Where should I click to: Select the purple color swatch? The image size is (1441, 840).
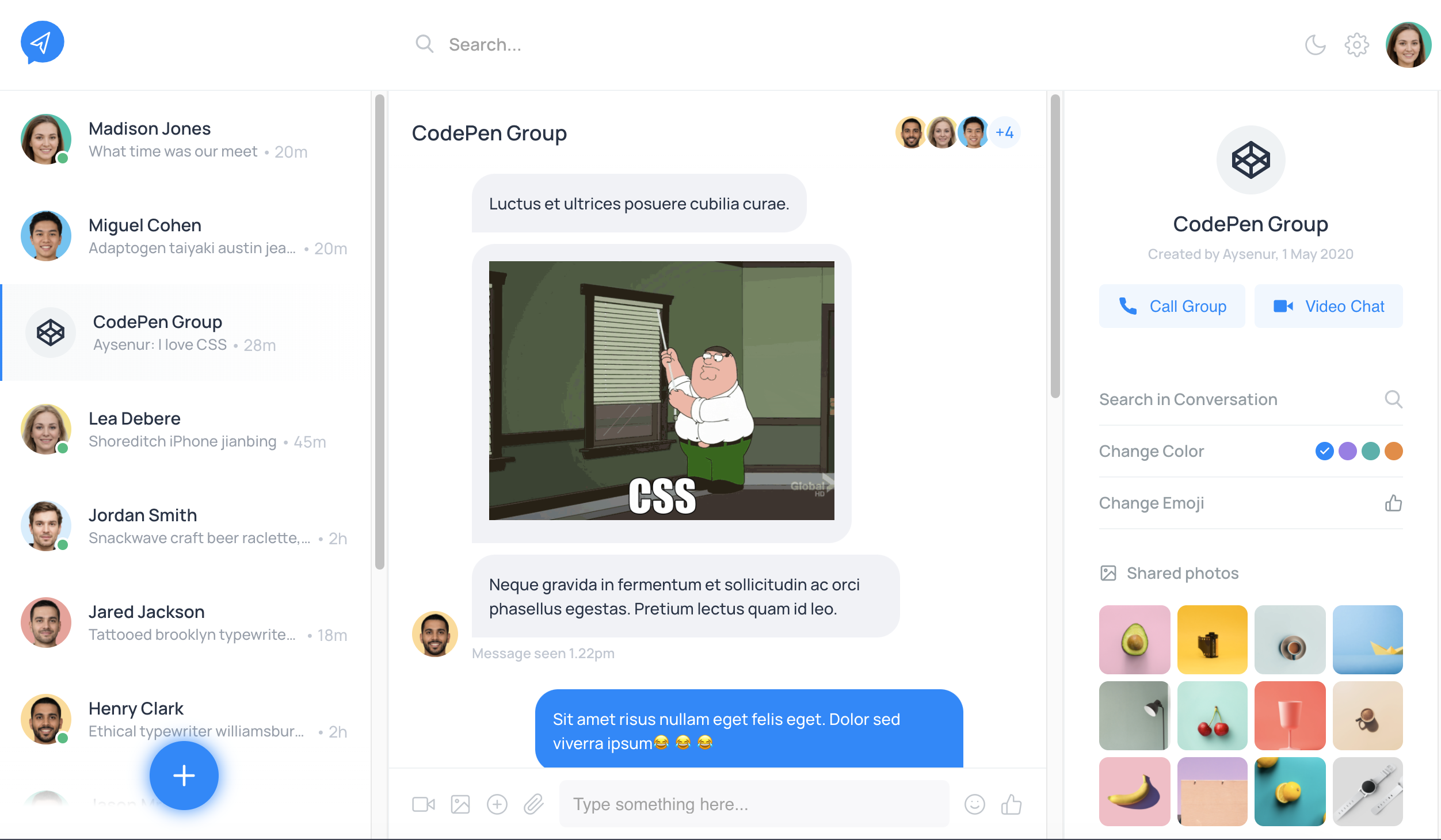tap(1347, 451)
